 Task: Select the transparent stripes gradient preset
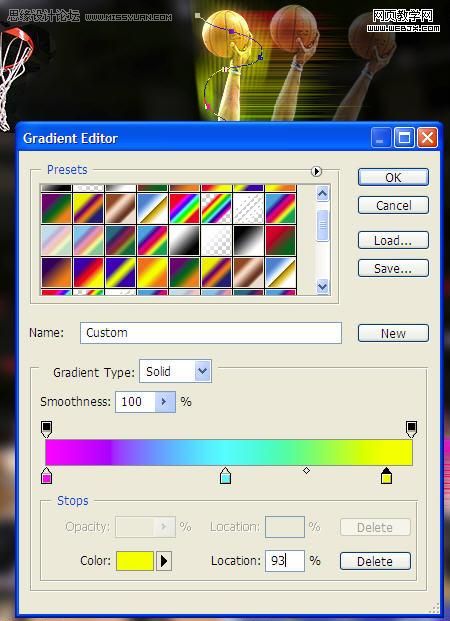click(248, 208)
